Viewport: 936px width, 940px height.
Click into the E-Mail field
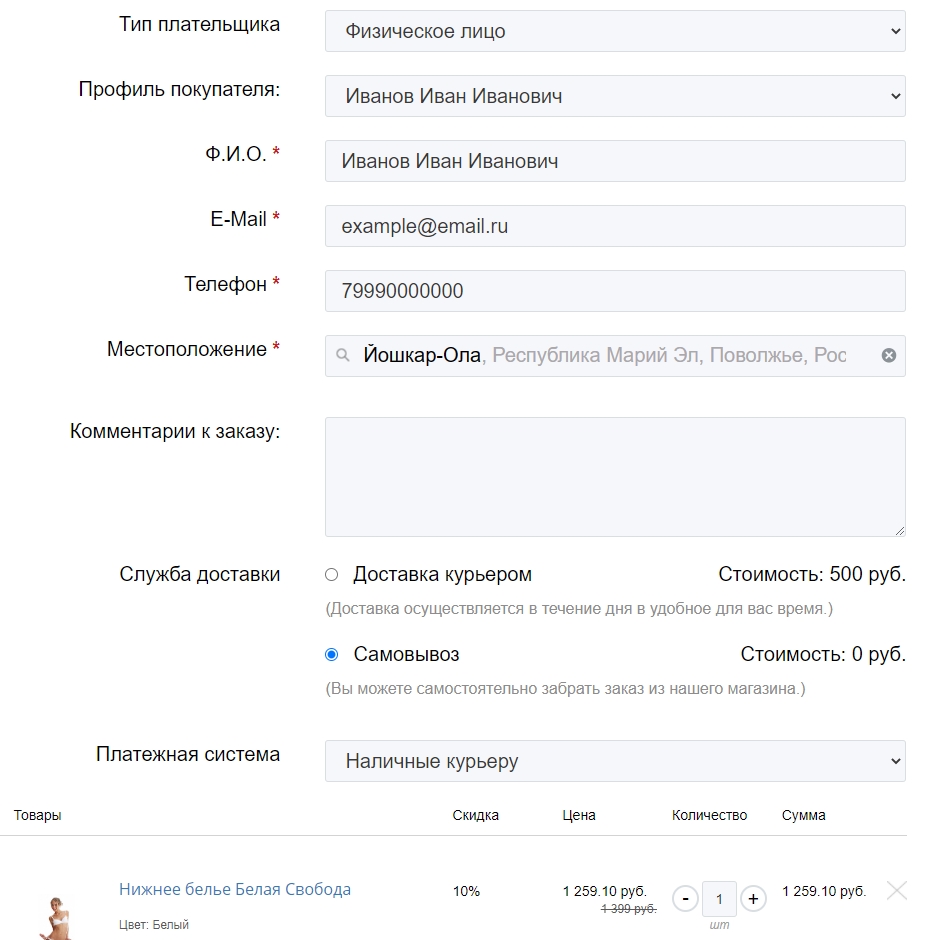[x=614, y=226]
